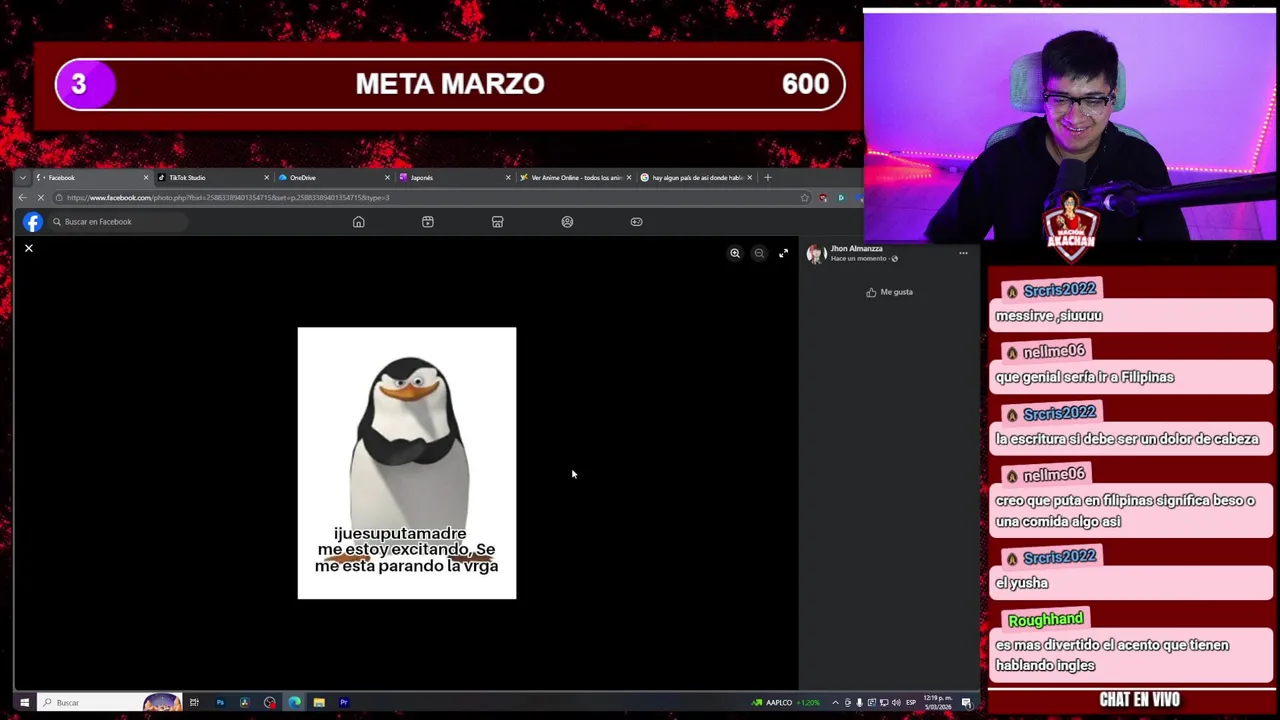Open the volume tray icon
Screen dimensions: 1280x720
(x=895, y=703)
